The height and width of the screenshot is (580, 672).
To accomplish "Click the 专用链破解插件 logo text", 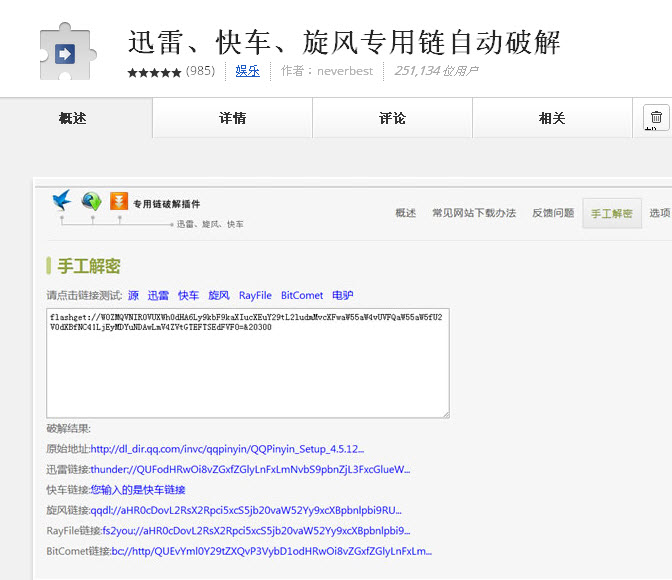I will click(x=166, y=204).
